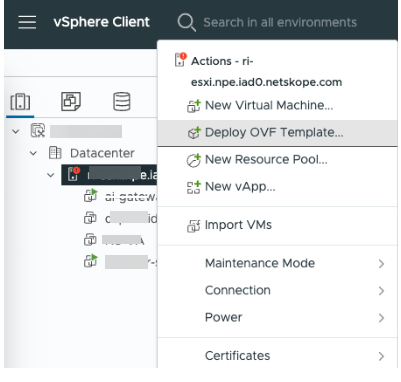Collapse the selected ESXi host node
The height and width of the screenshot is (382, 401).
pyautogui.click(x=51, y=175)
